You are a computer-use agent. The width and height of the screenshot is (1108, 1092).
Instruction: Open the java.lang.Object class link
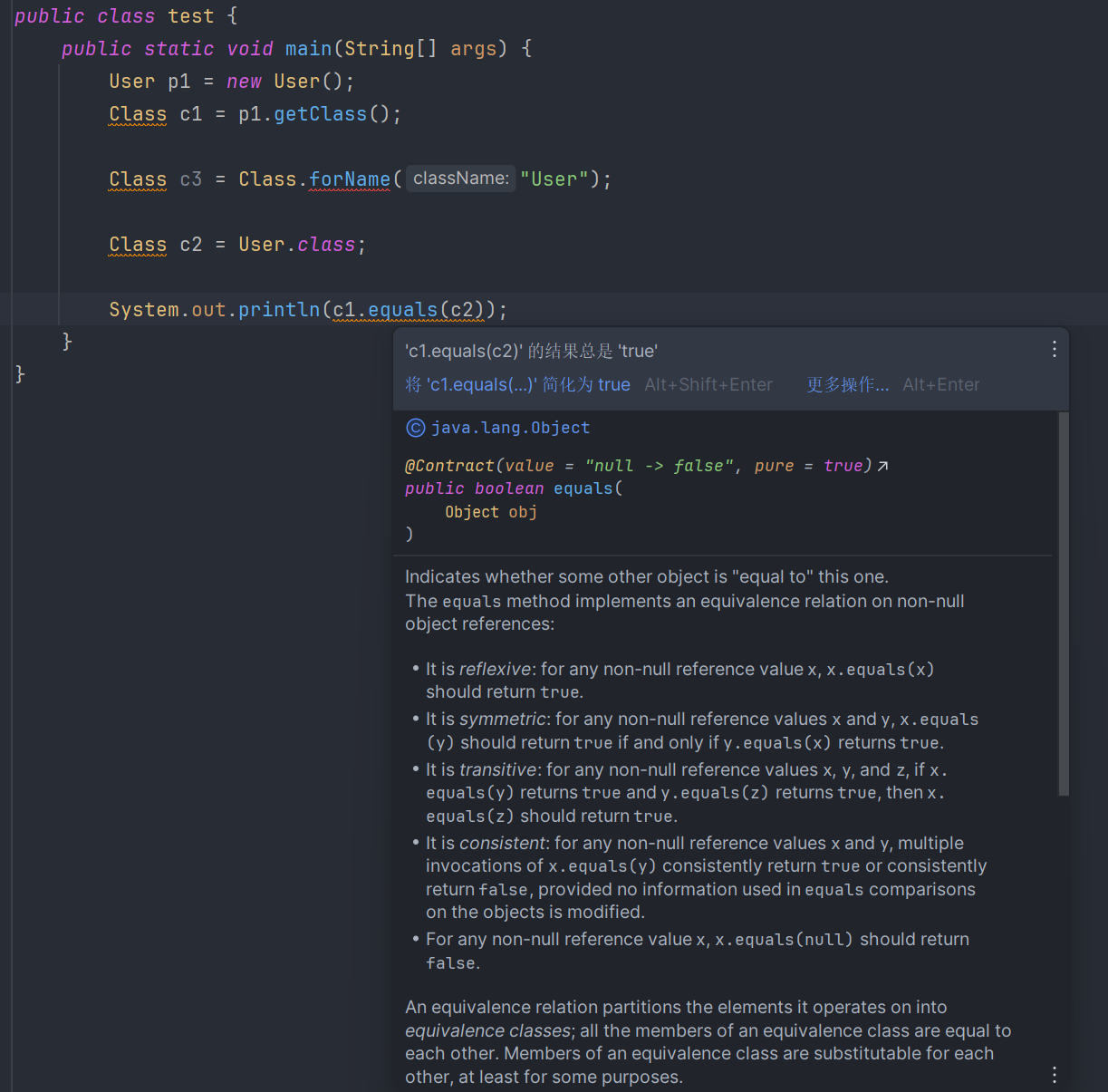coord(510,429)
